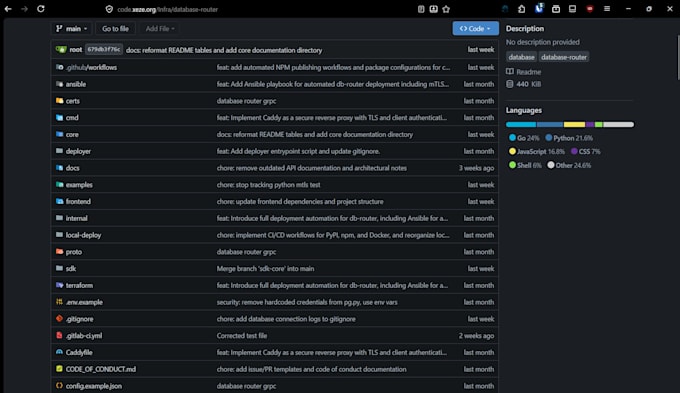Open the Readme link in sidebar

coord(528,72)
